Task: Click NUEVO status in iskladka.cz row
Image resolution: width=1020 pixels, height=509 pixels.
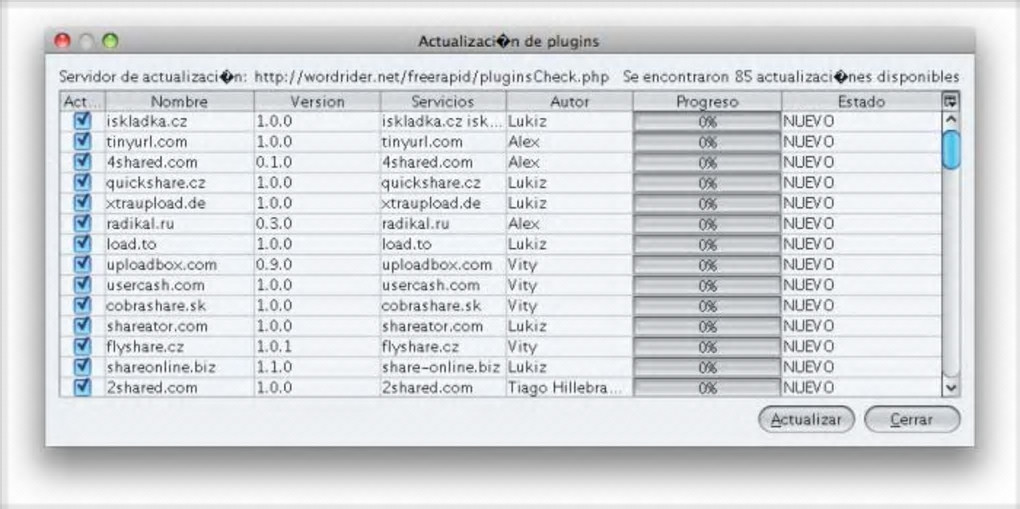Action: (861, 121)
